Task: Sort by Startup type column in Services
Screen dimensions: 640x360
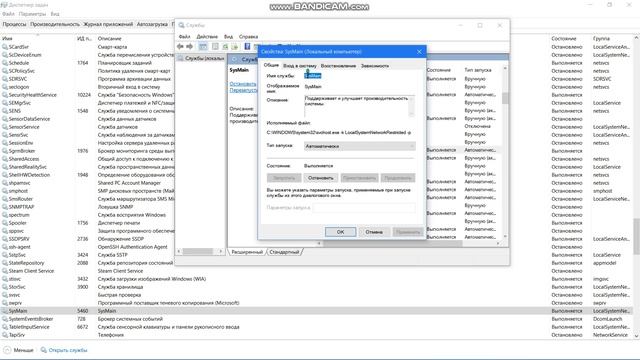Action: (x=478, y=70)
